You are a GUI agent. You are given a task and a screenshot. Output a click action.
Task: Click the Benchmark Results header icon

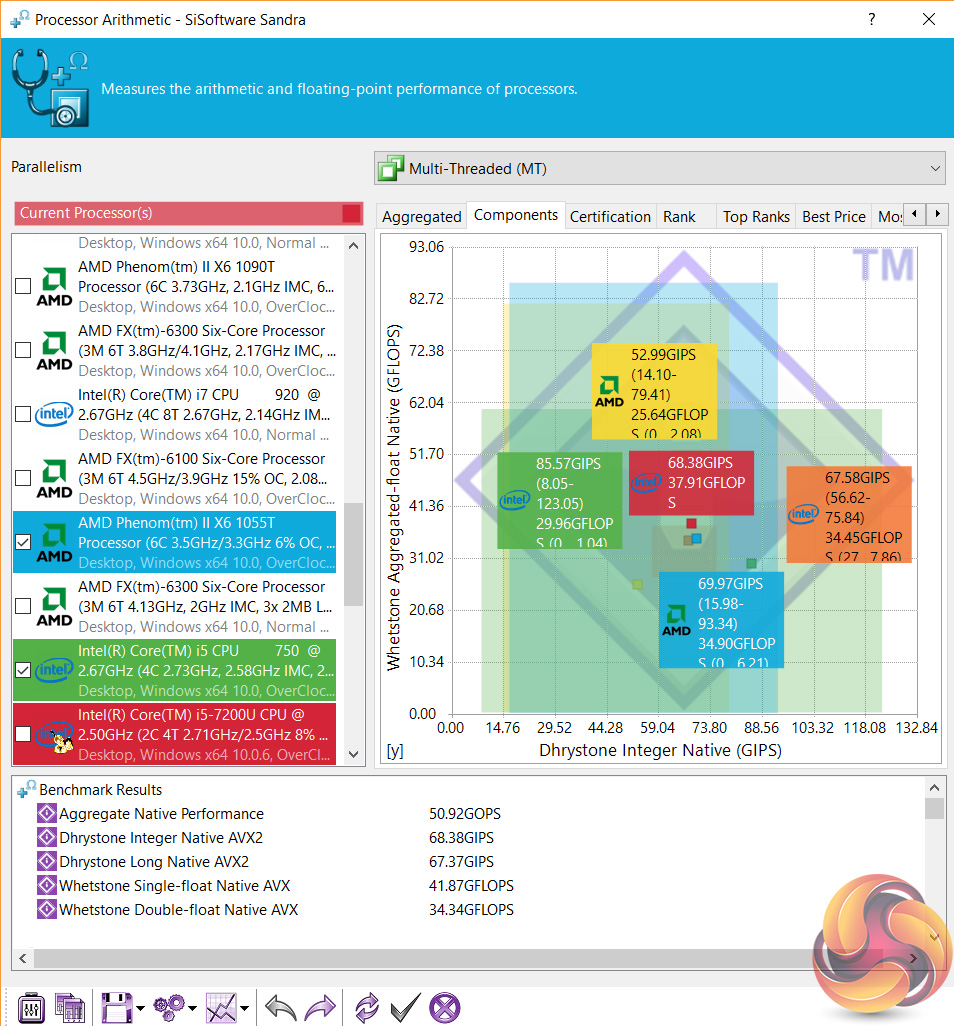tap(27, 789)
